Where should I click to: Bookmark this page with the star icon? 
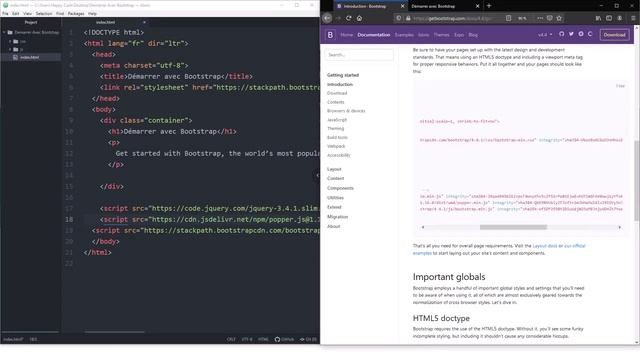coord(559,18)
